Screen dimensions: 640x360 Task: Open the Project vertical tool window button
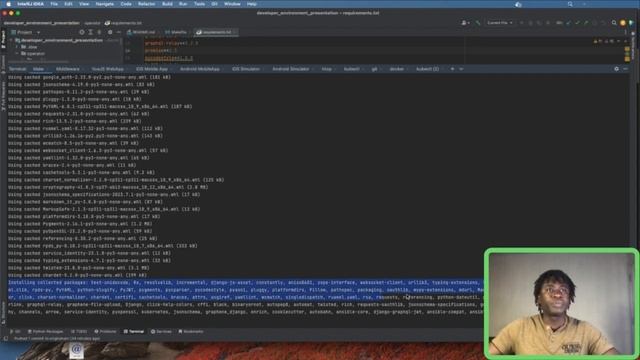[3, 40]
